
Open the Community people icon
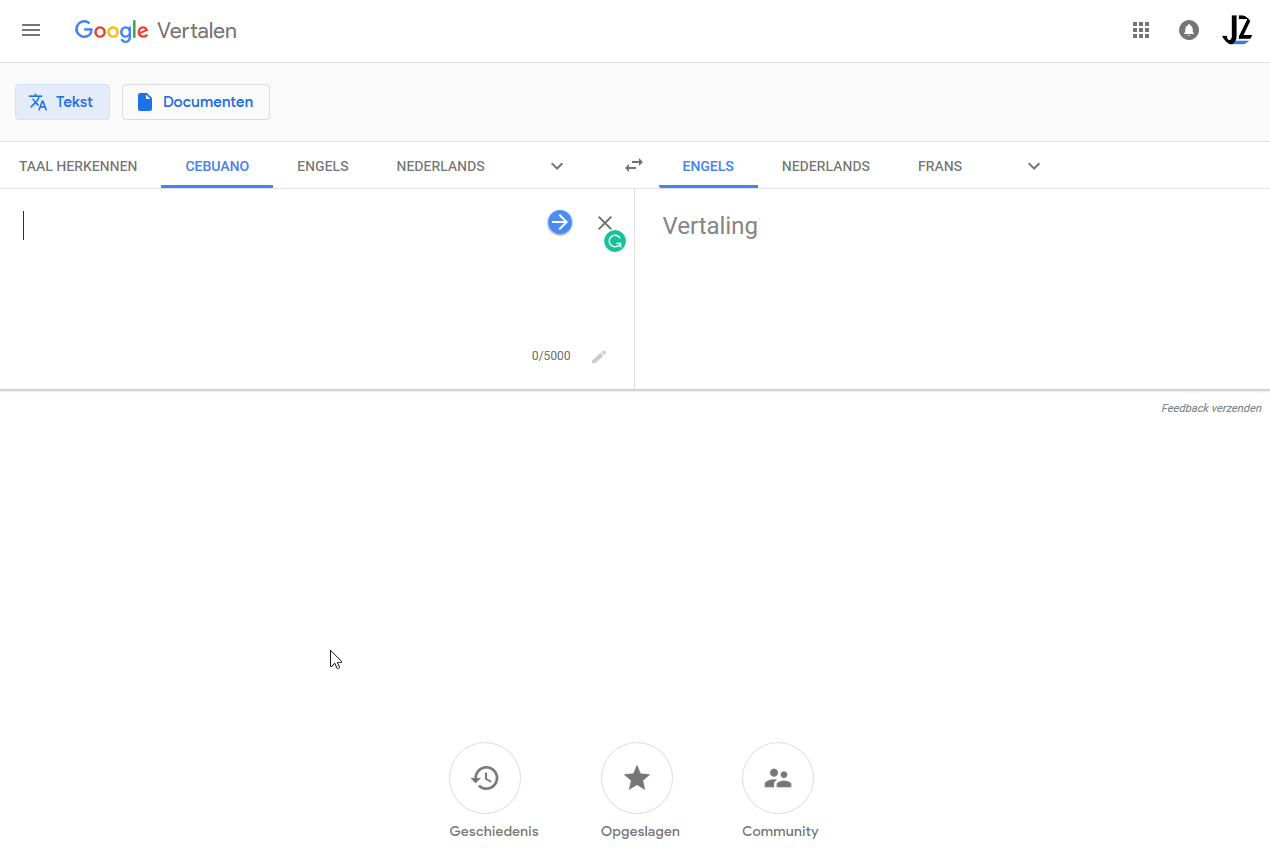[778, 778]
